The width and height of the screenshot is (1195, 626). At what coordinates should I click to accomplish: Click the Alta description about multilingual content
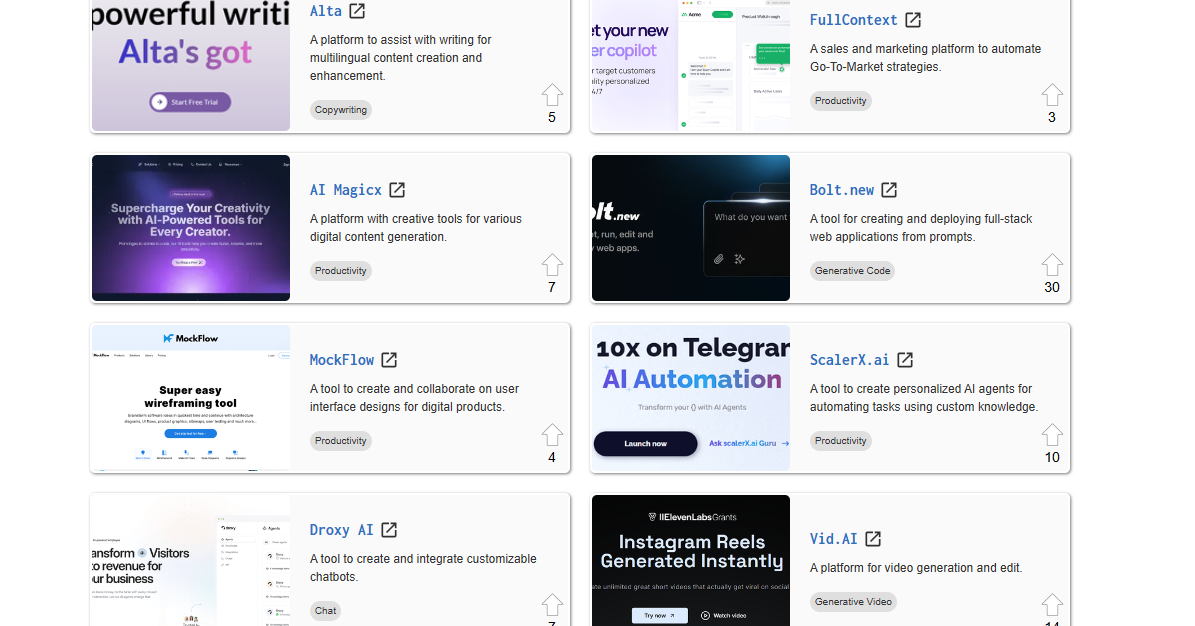click(401, 58)
